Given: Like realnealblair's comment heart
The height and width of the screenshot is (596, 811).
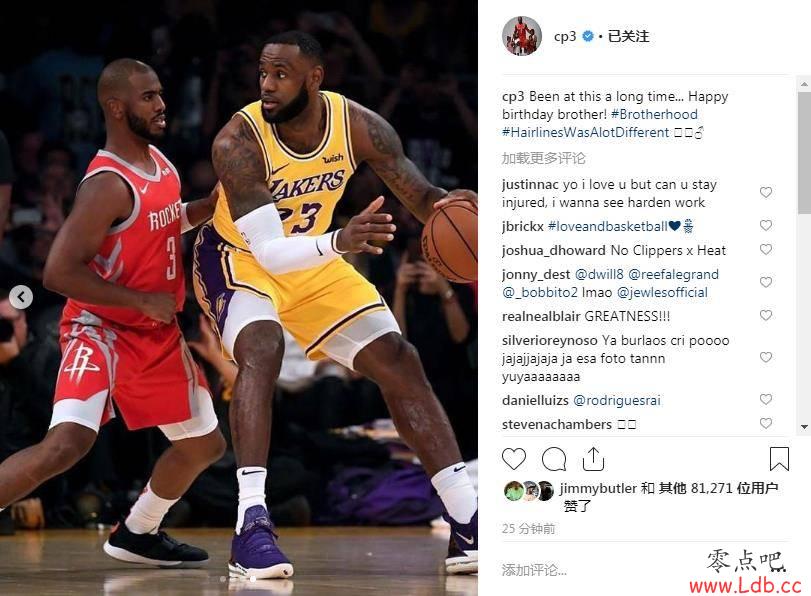Looking at the screenshot, I should point(766,315).
